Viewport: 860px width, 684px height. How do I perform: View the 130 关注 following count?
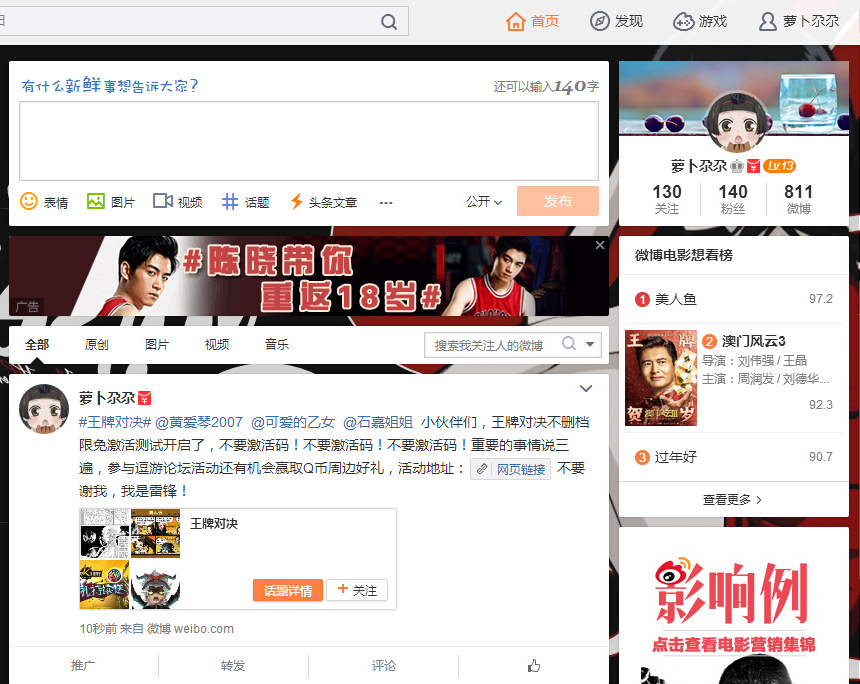(667, 199)
